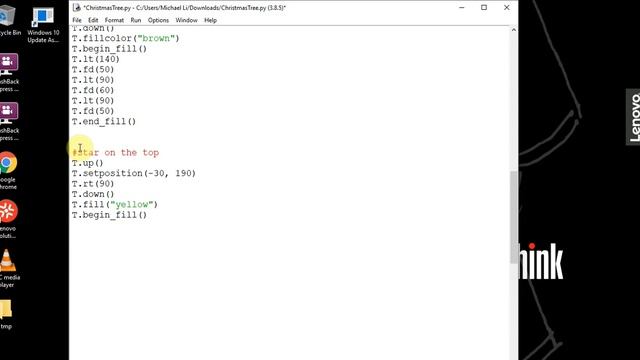Viewport: 640px width, 360px height.
Task: Open the Window menu
Action: pyautogui.click(x=186, y=20)
